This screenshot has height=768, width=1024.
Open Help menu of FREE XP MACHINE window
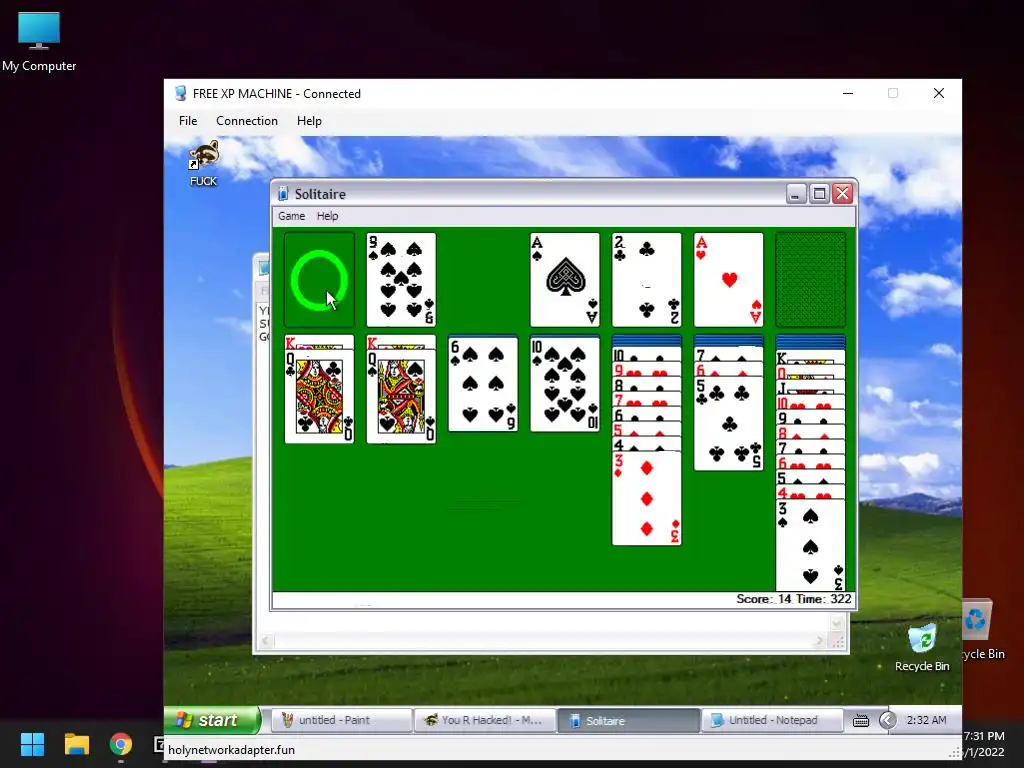309,121
